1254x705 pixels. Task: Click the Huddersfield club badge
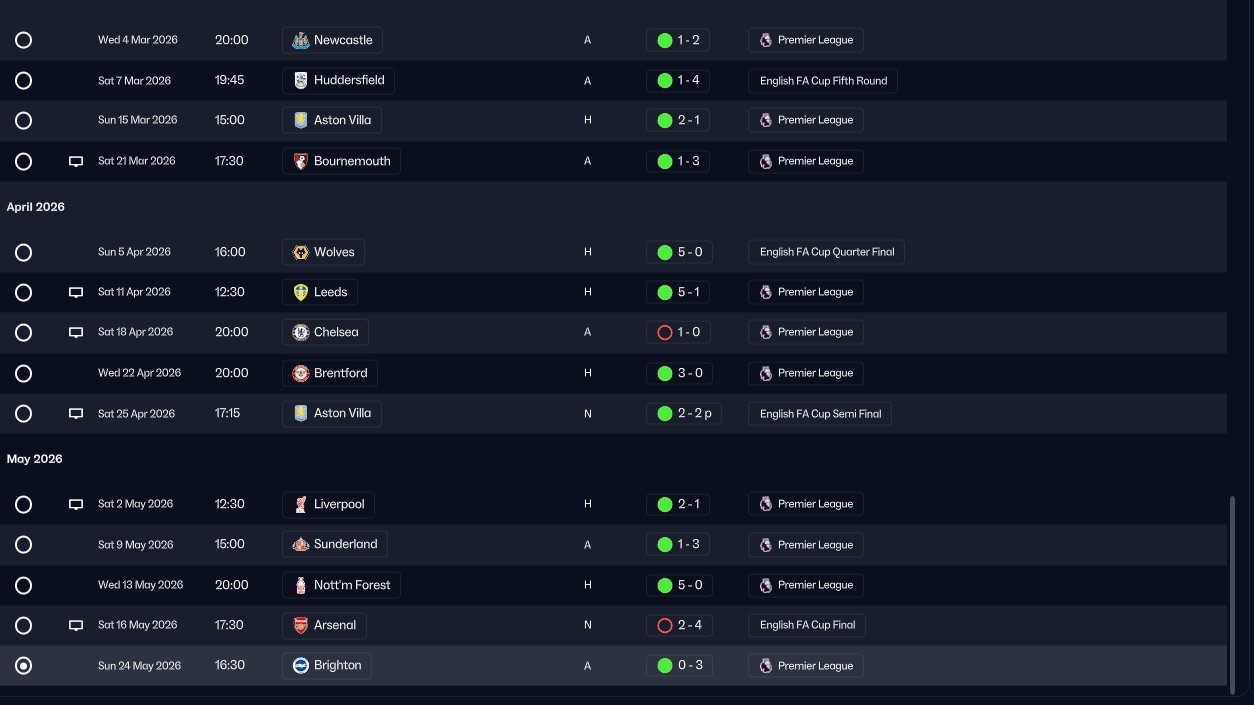(300, 80)
